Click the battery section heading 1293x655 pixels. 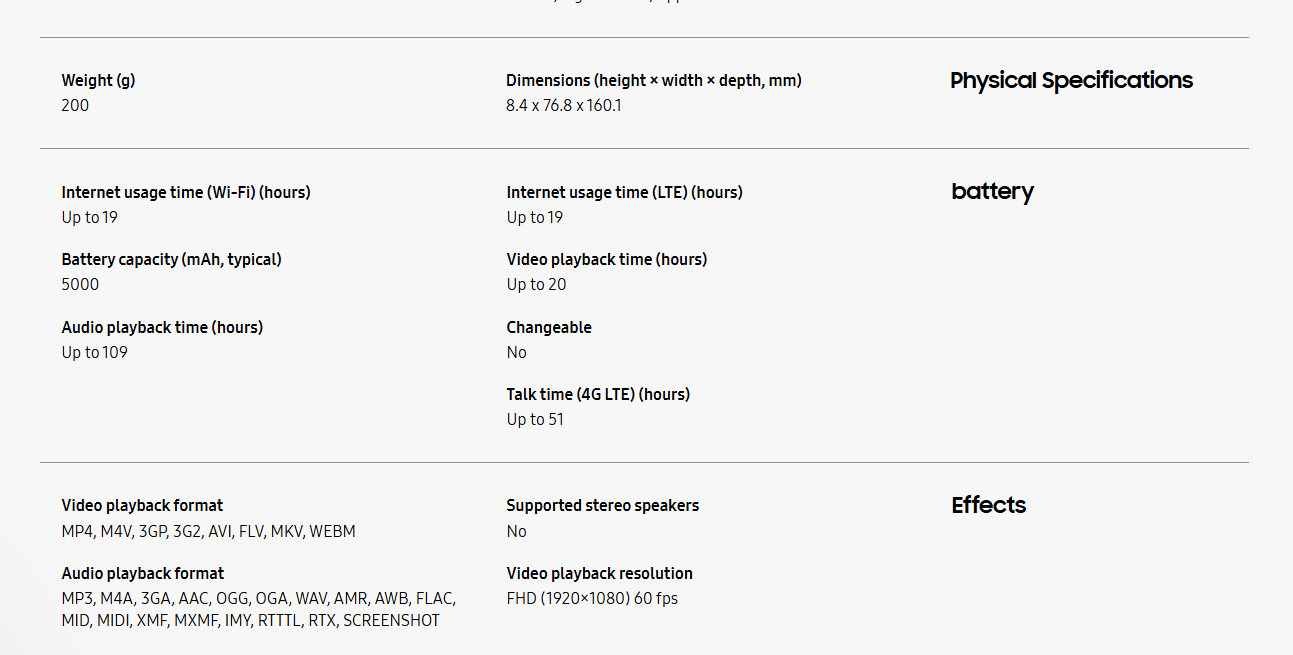992,191
